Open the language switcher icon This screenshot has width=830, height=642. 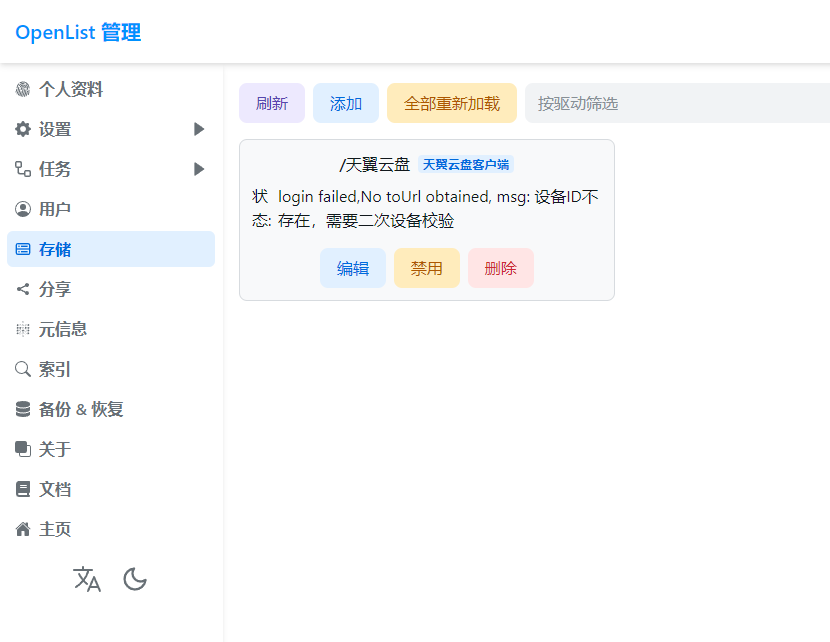87,579
